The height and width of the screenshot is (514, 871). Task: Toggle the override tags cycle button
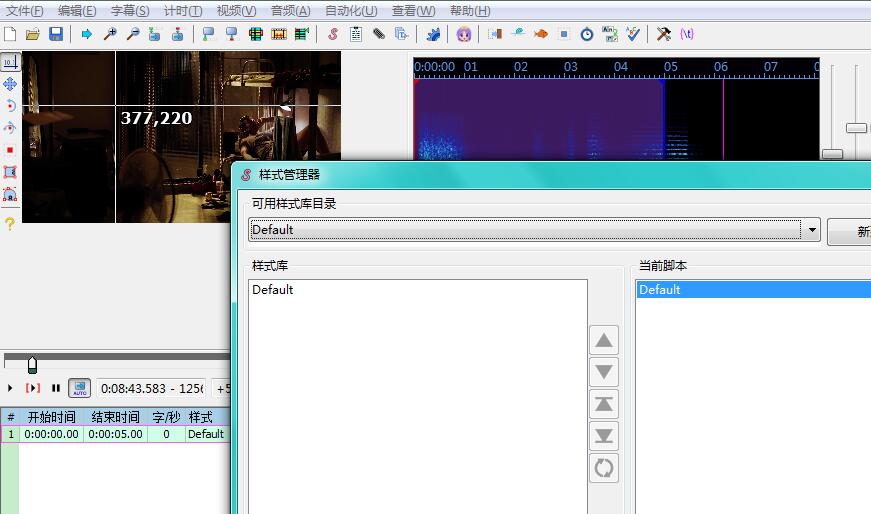click(x=686, y=34)
